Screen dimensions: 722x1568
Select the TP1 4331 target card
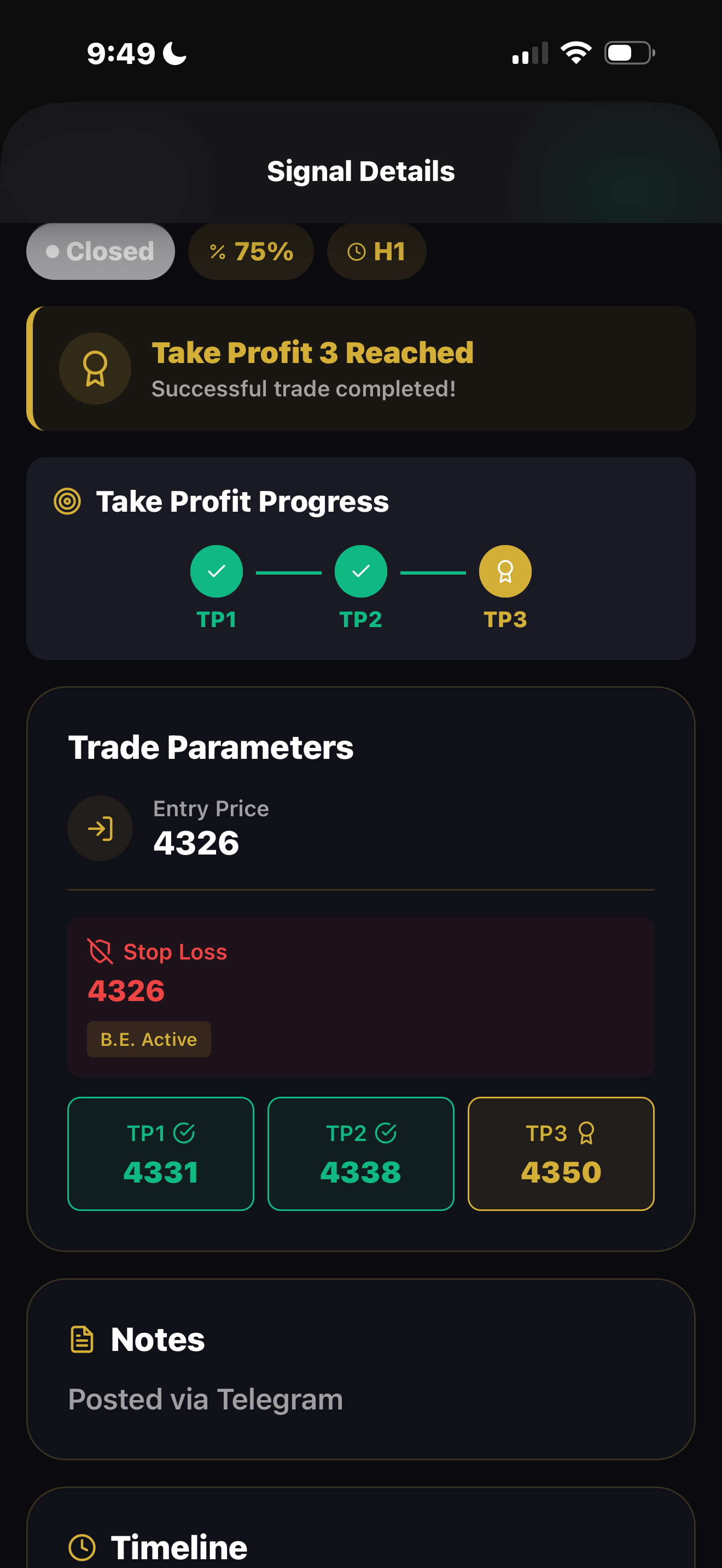[161, 1154]
